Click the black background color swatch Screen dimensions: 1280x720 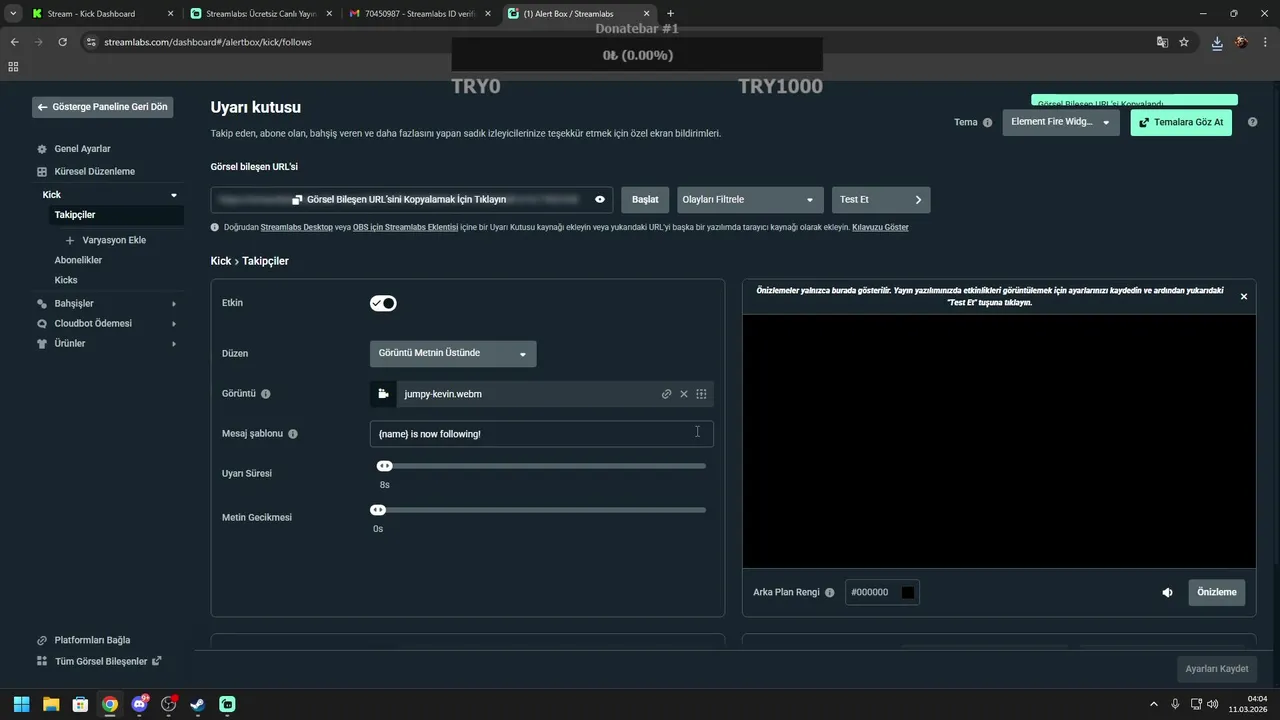[908, 592]
